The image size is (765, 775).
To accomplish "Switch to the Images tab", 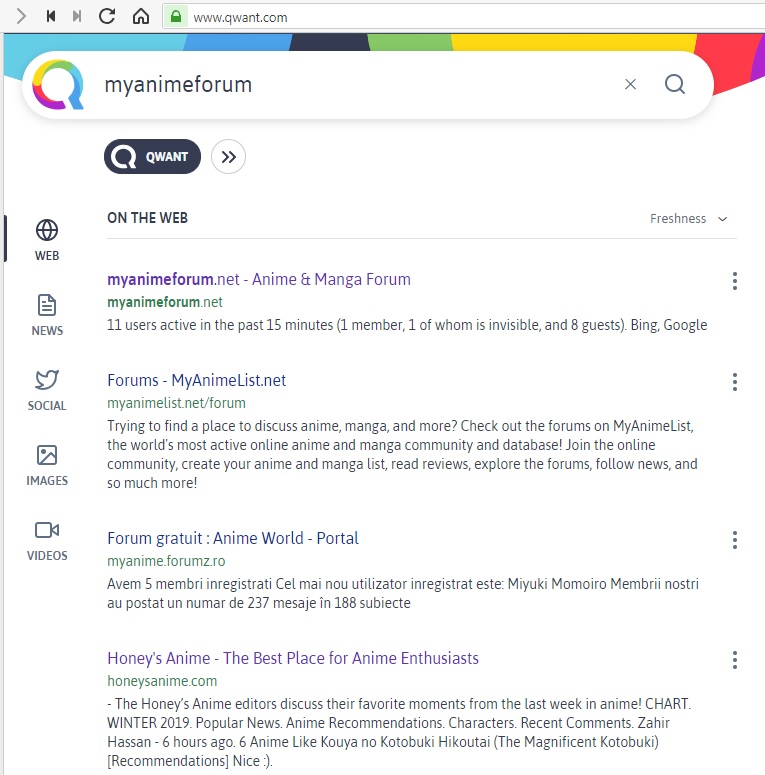I will click(47, 466).
